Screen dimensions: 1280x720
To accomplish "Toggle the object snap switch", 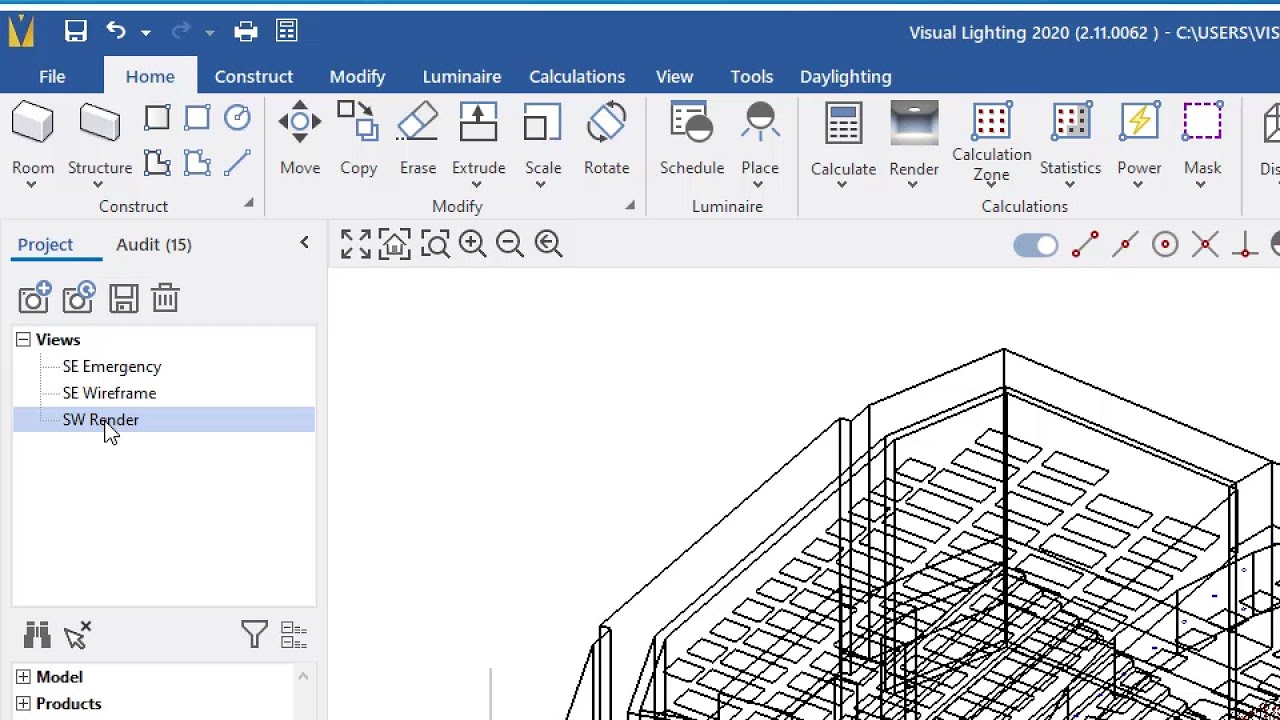I will pyautogui.click(x=1035, y=245).
